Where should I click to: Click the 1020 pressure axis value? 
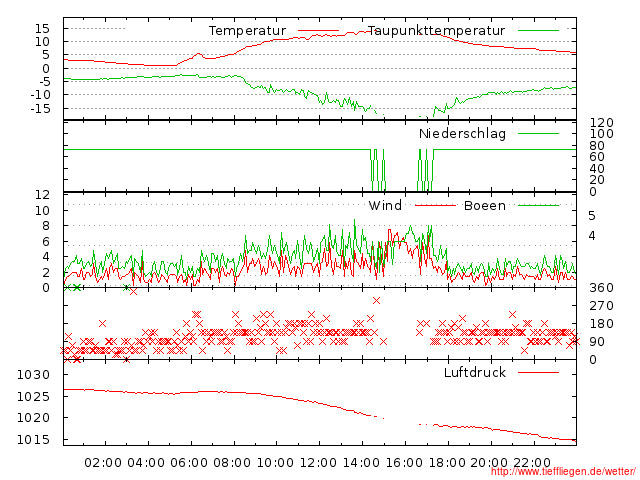pos(33,418)
